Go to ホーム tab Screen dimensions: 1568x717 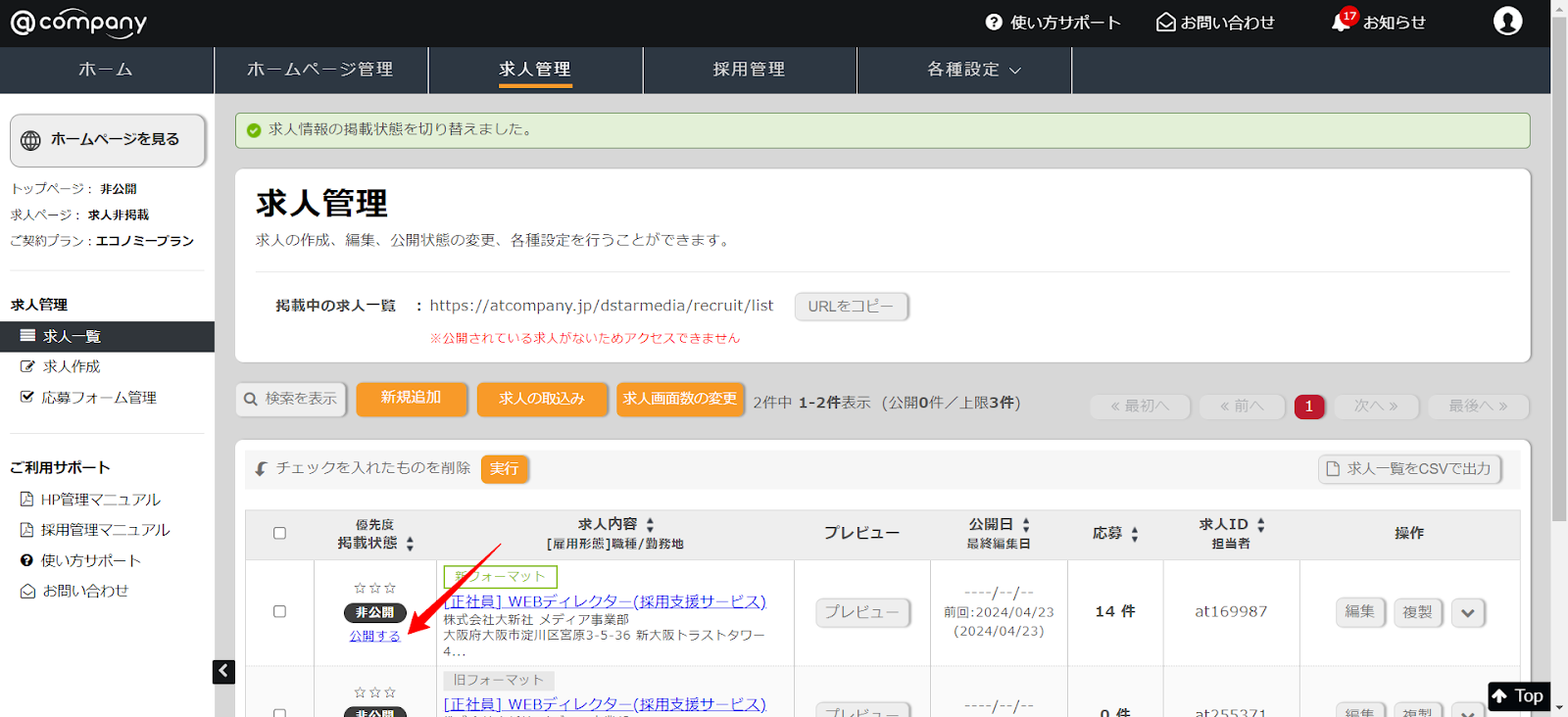[106, 70]
